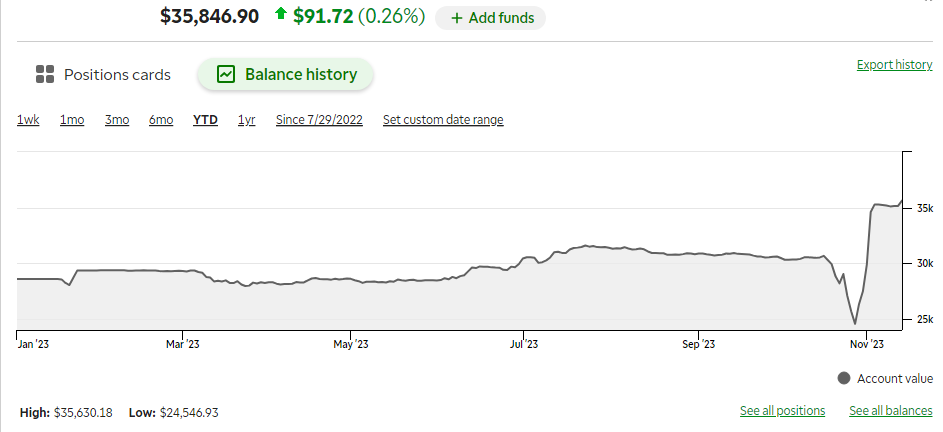Show history since 7/29/2022
The width and height of the screenshot is (943, 432).
point(319,120)
